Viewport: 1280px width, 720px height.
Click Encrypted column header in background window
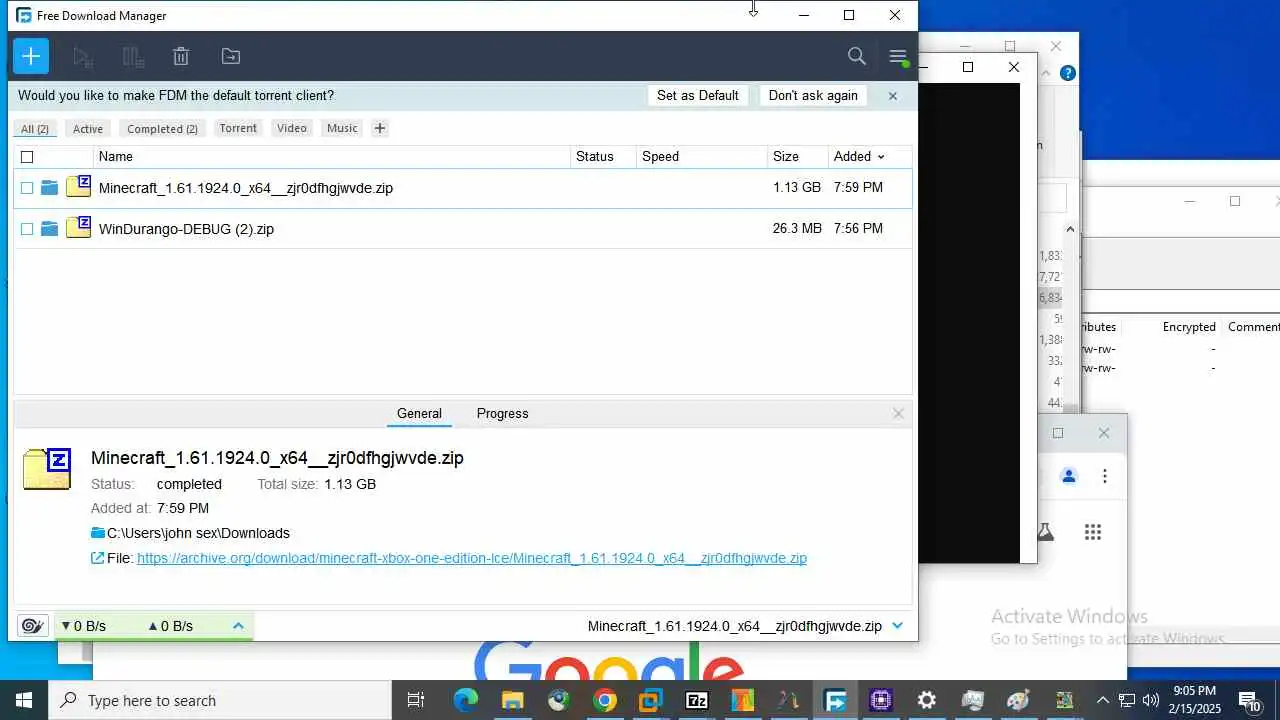[1189, 327]
